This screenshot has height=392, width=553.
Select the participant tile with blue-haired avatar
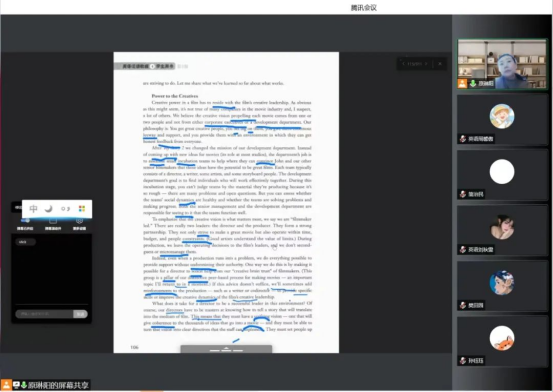(x=502, y=285)
